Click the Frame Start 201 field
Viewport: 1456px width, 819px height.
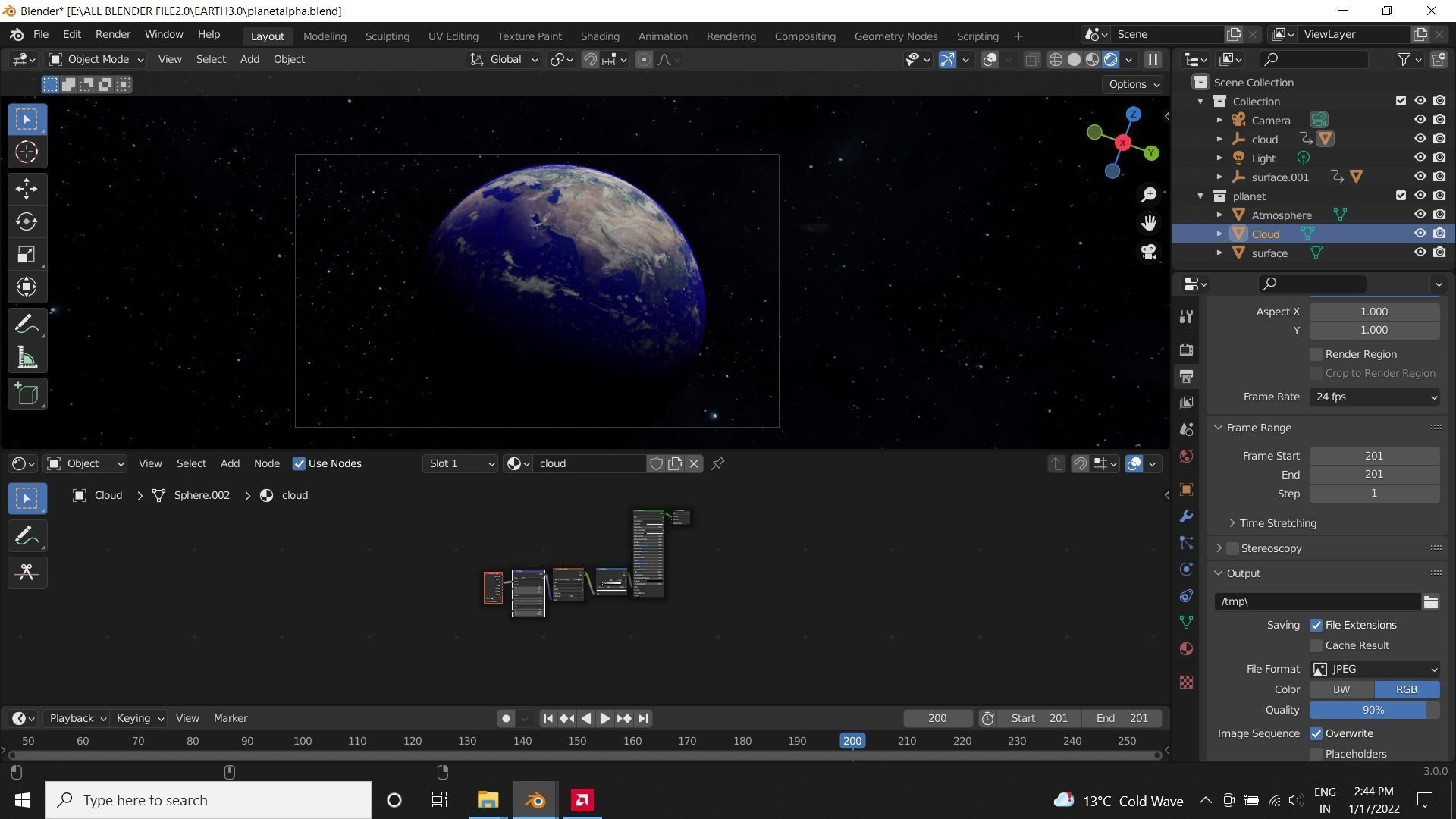1374,456
